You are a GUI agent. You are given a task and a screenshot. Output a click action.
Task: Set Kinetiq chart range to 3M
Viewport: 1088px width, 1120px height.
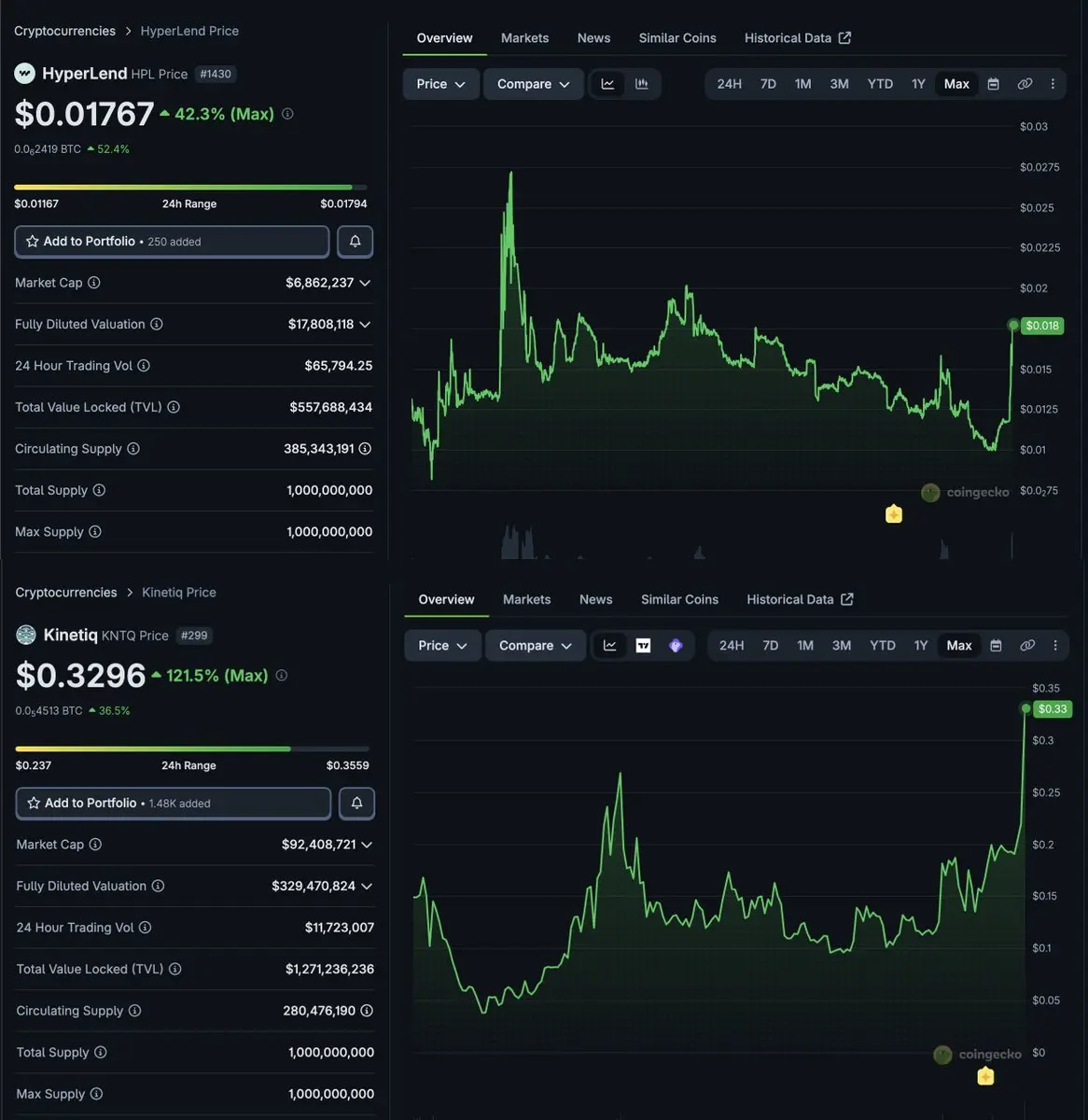(842, 646)
